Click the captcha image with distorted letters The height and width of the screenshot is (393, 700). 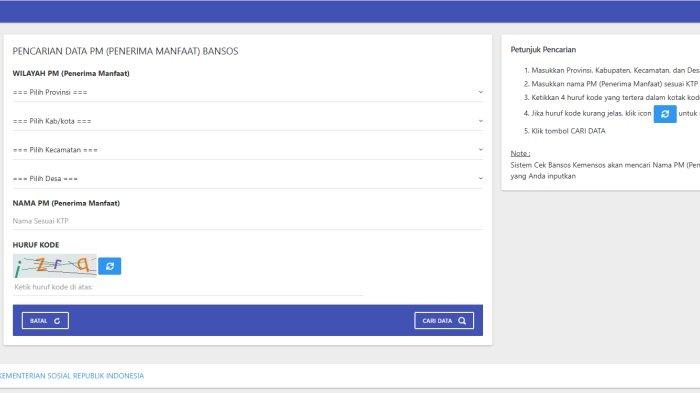click(x=55, y=266)
